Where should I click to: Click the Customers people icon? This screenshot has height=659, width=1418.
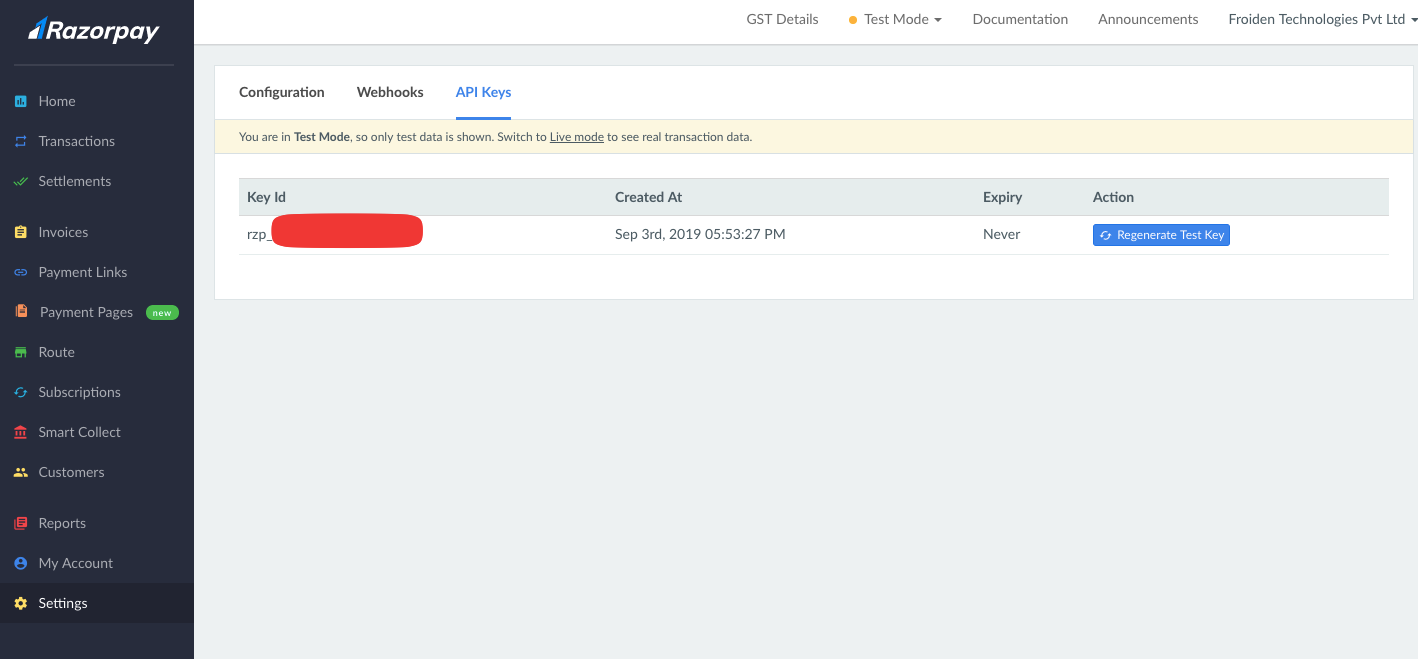20,472
